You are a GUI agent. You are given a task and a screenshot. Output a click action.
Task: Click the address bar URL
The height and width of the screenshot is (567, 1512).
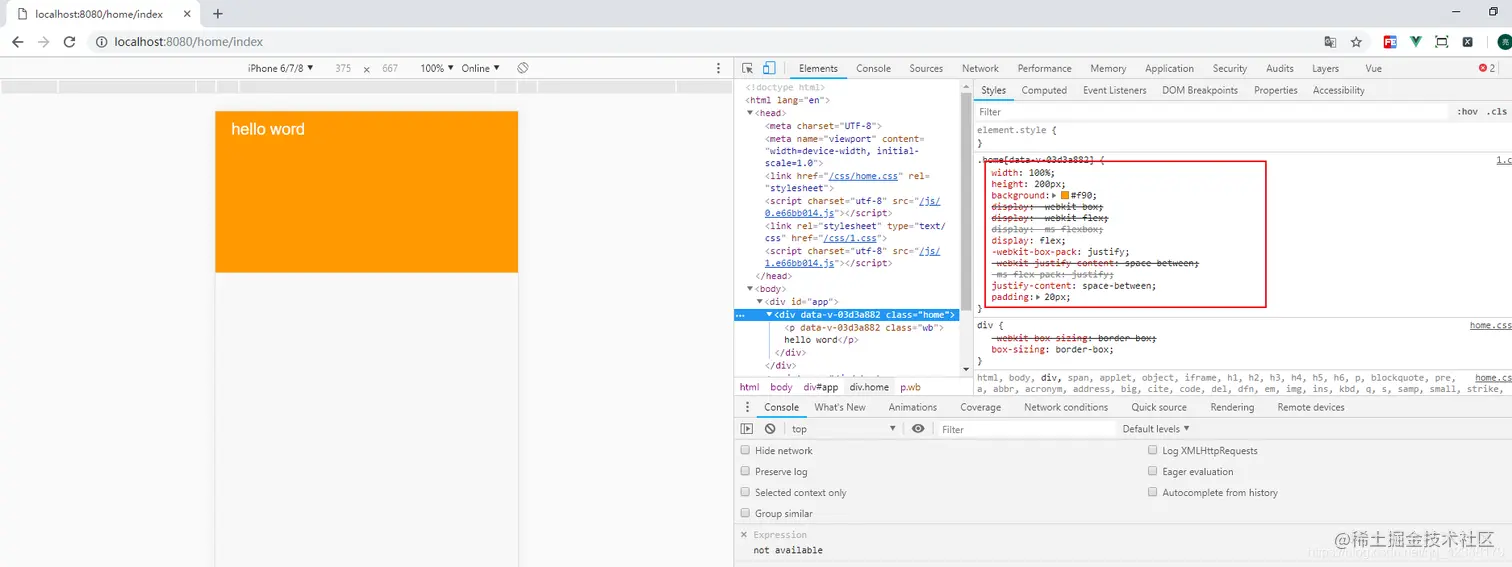[189, 42]
